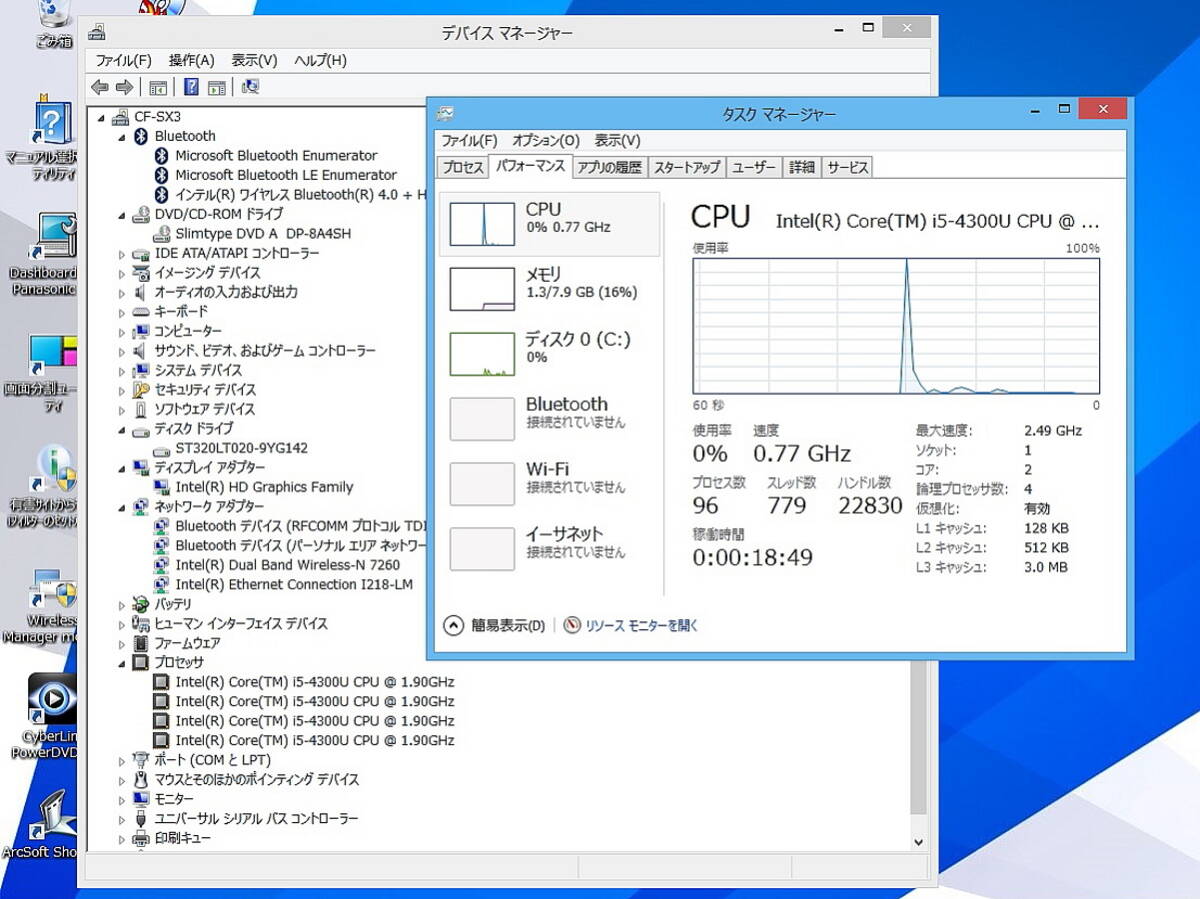Switch to the 詳細 tab
The image size is (1200, 899).
point(802,168)
